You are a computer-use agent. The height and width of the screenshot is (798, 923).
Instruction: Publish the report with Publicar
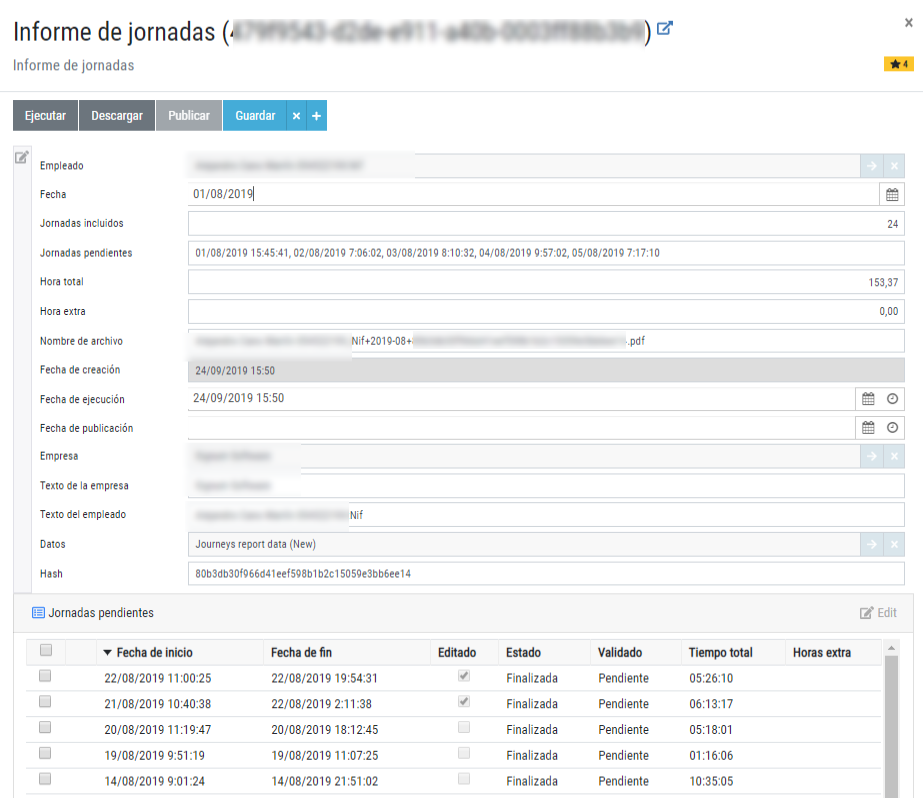(188, 115)
